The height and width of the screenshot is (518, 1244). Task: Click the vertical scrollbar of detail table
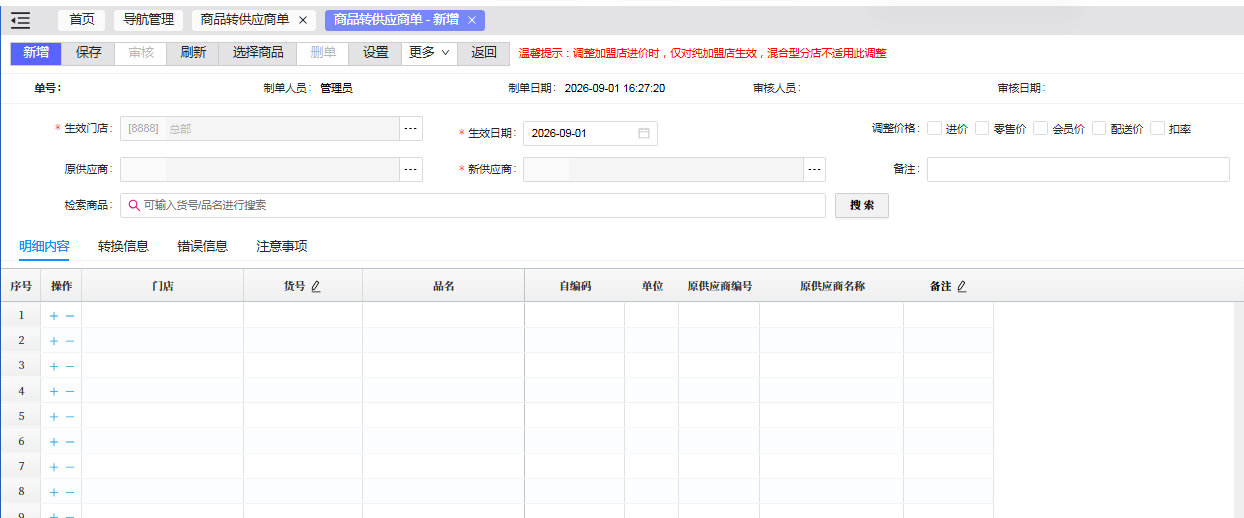pos(1238,410)
